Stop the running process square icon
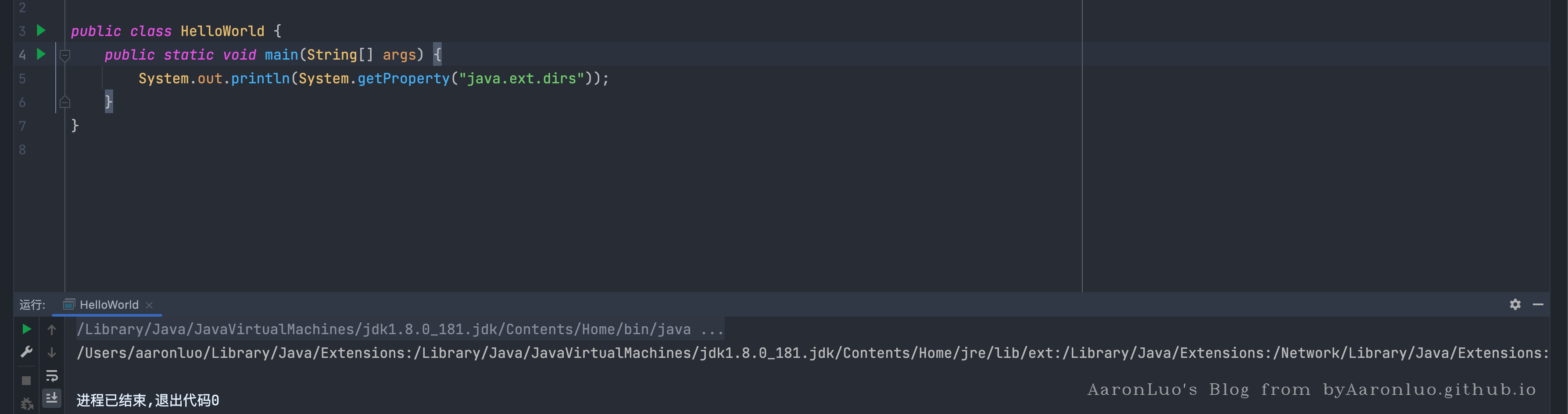Viewport: 1568px width, 414px height. (x=26, y=381)
